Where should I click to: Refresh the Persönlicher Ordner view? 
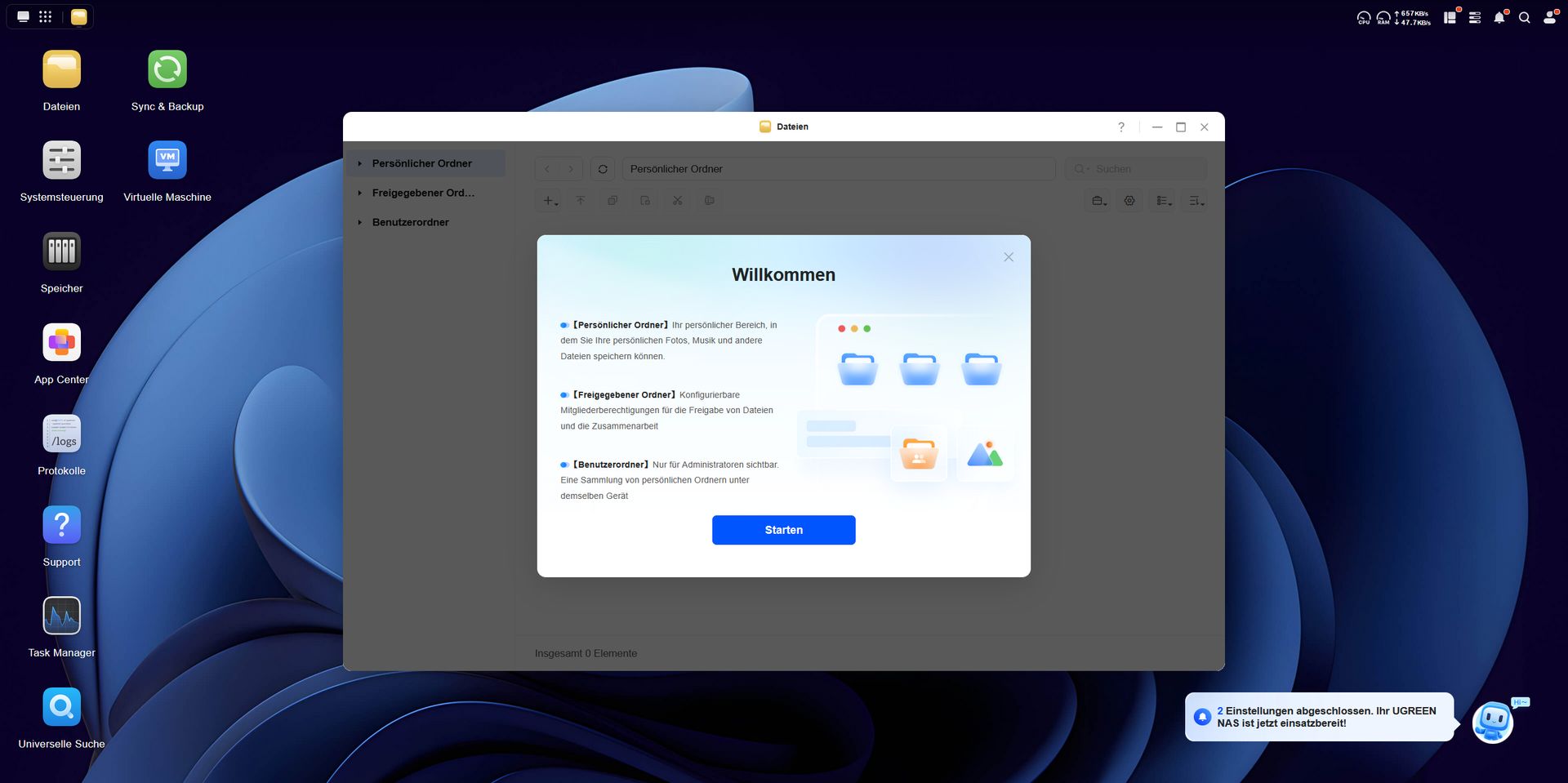(x=602, y=168)
